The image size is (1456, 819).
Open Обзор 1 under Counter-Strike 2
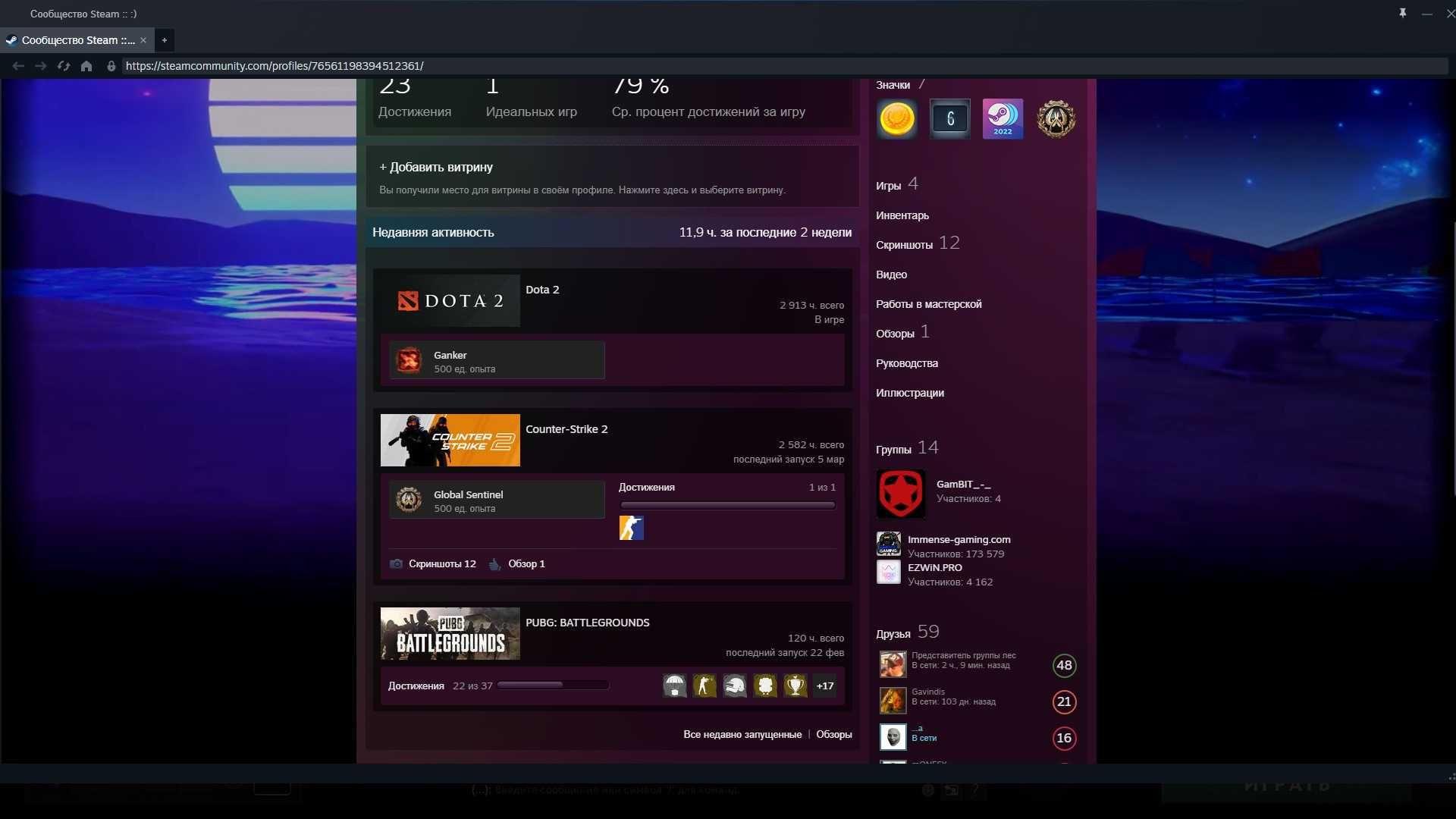click(x=517, y=564)
